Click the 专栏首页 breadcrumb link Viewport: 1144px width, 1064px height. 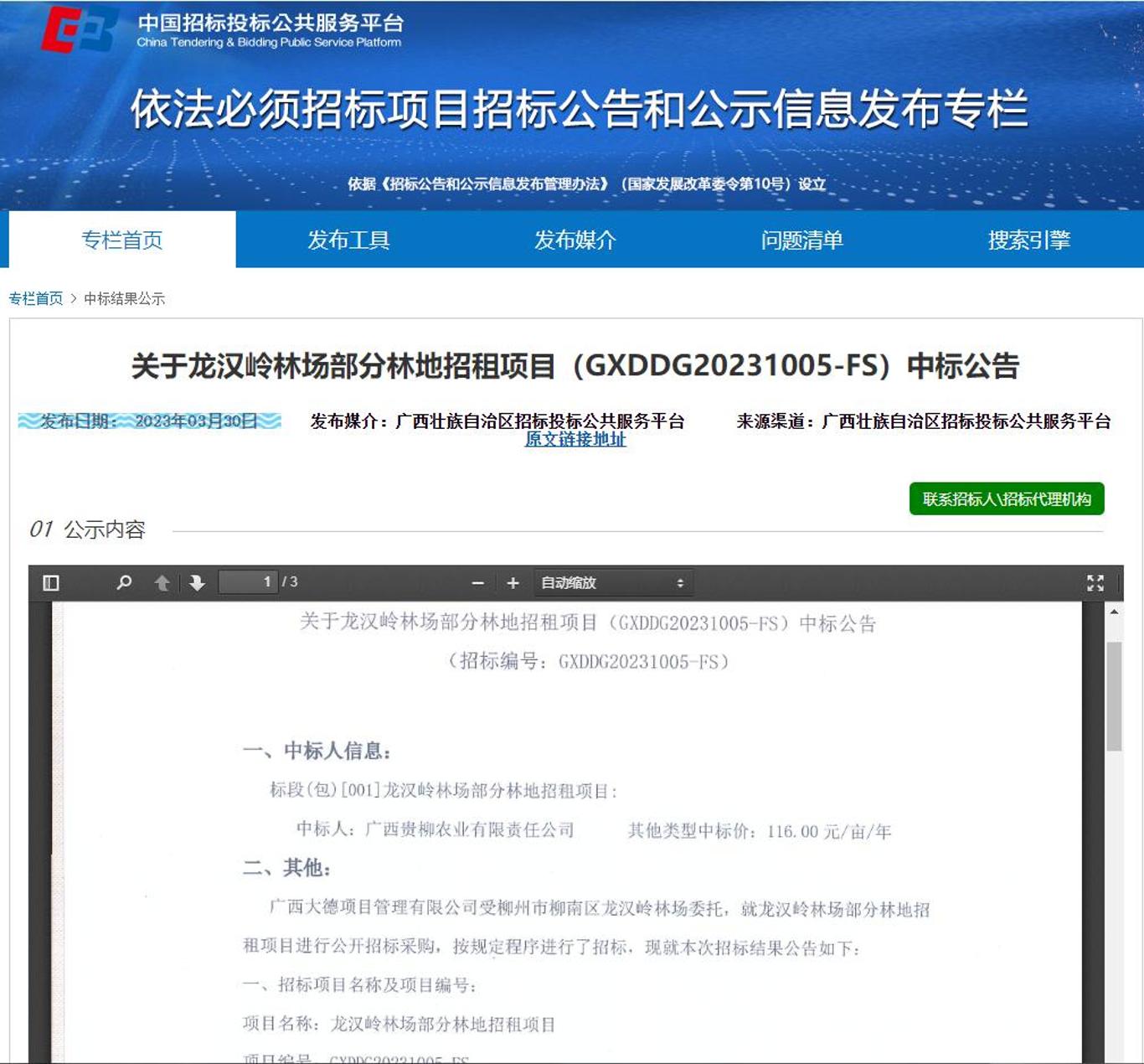coord(36,298)
